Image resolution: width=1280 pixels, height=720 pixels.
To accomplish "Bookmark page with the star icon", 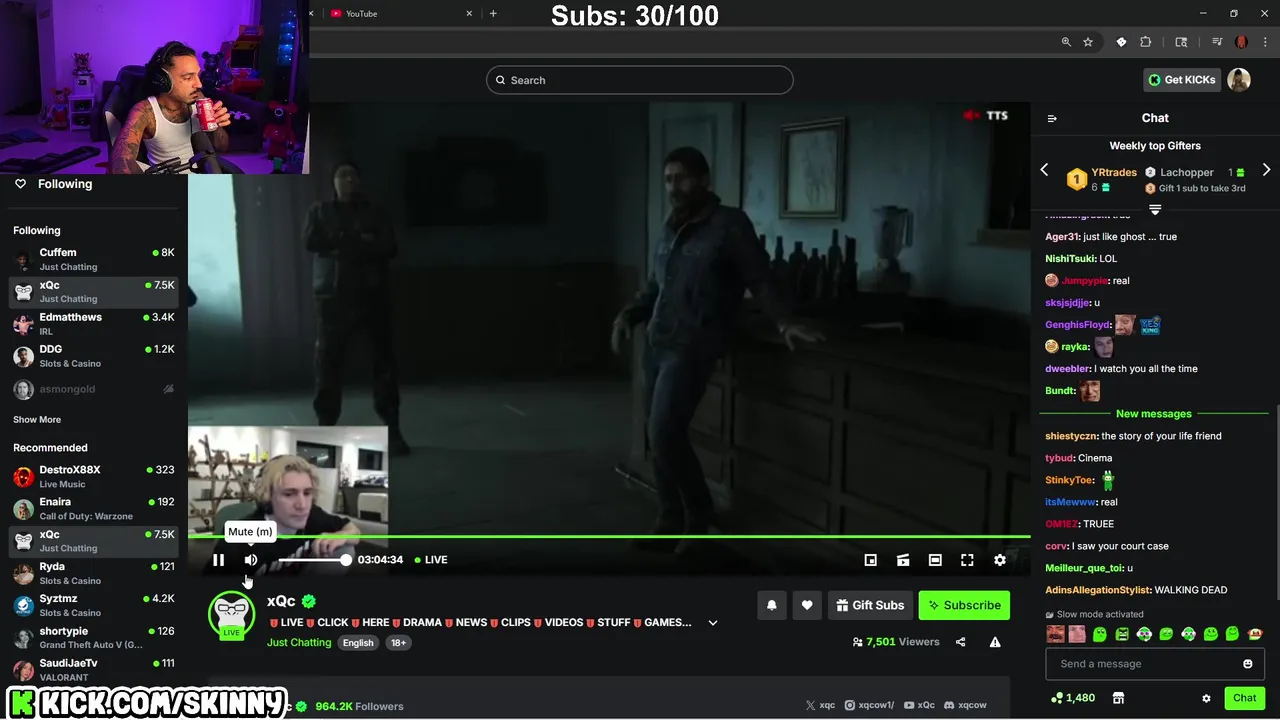I will 1088,42.
